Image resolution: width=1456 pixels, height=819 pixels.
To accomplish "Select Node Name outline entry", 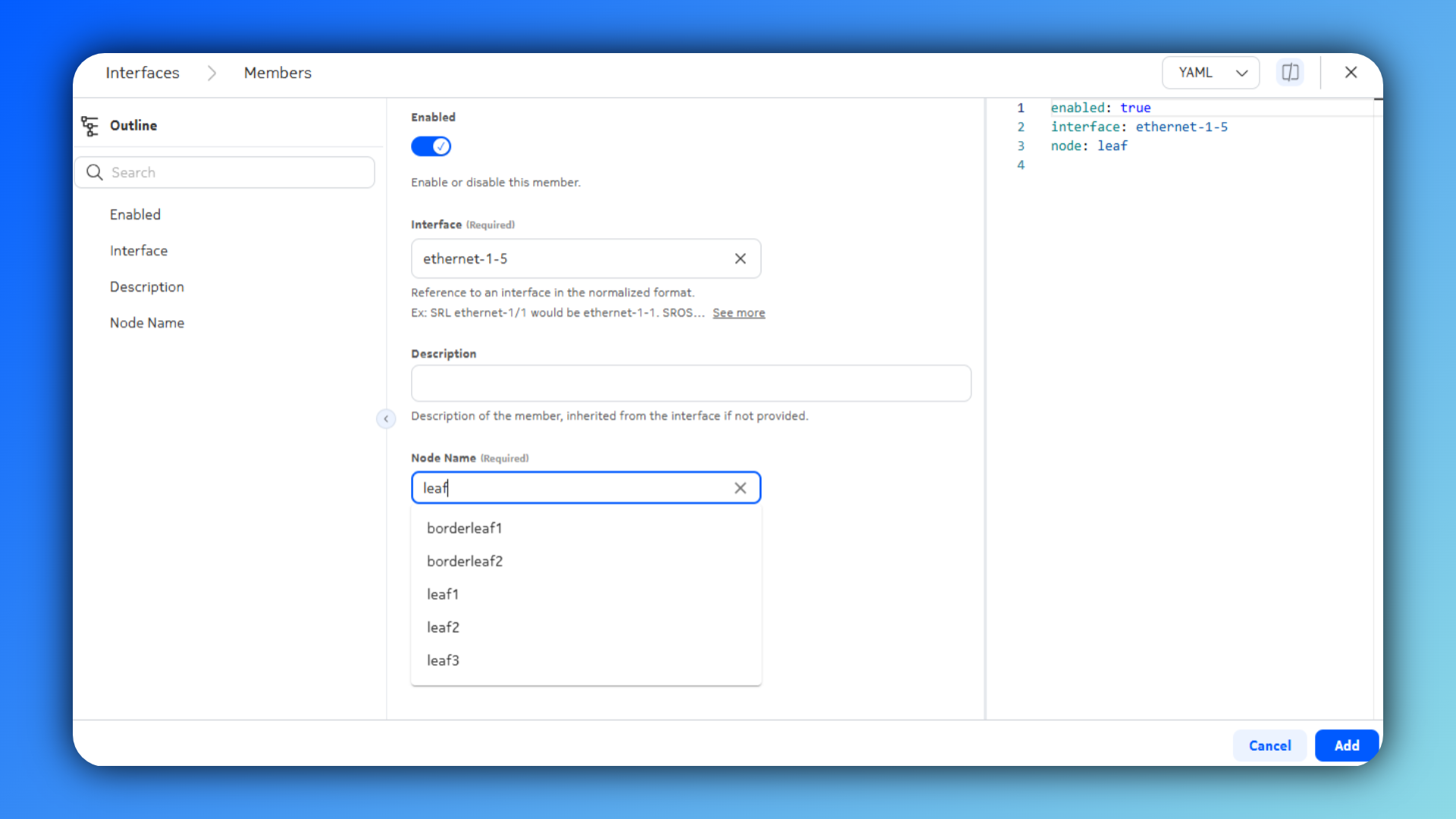I will tap(147, 323).
